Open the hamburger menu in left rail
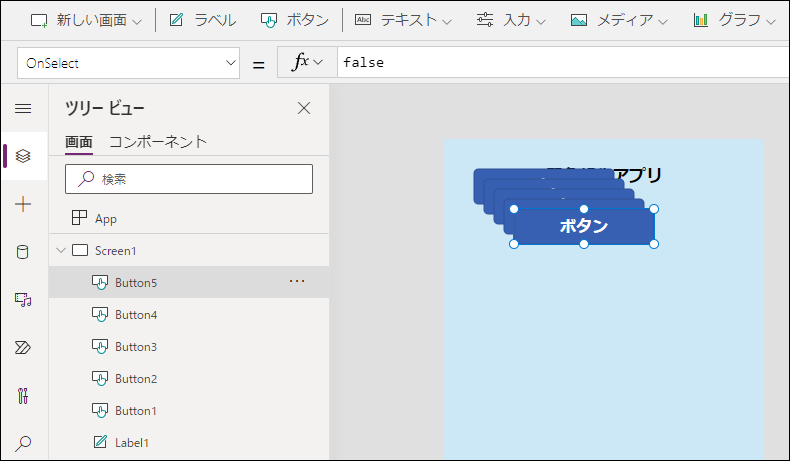 pyautogui.click(x=23, y=108)
